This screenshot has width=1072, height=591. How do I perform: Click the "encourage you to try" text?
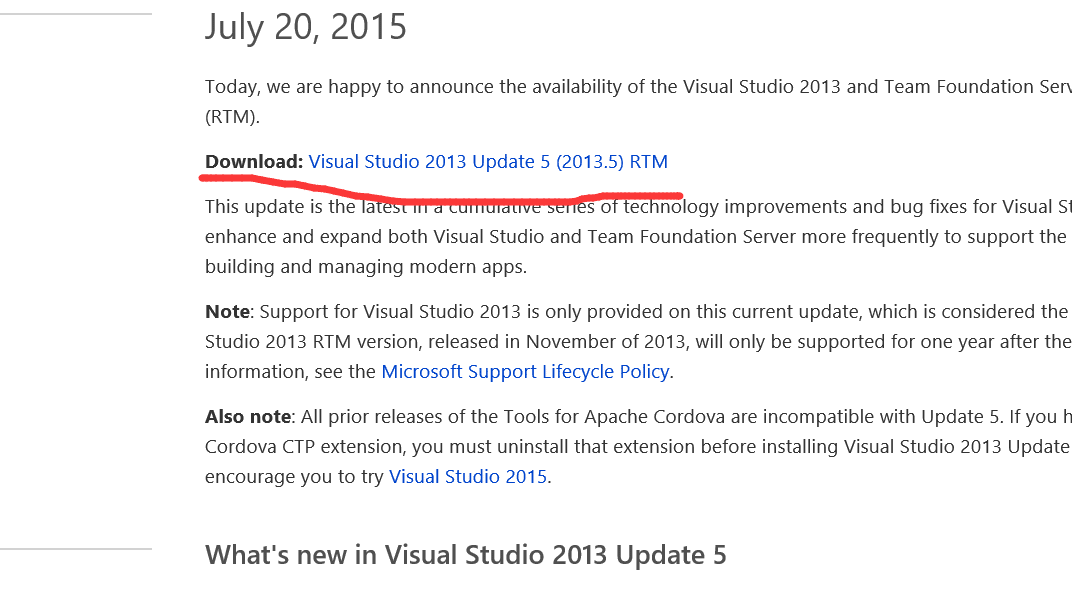click(x=294, y=477)
